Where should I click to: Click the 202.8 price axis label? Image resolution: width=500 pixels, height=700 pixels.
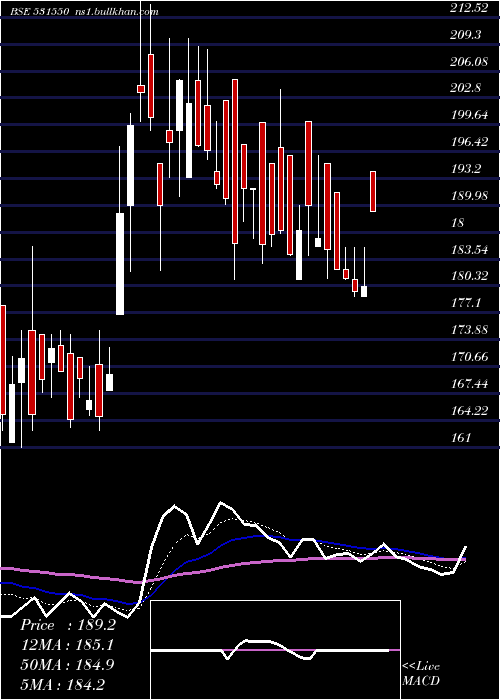tap(465, 88)
